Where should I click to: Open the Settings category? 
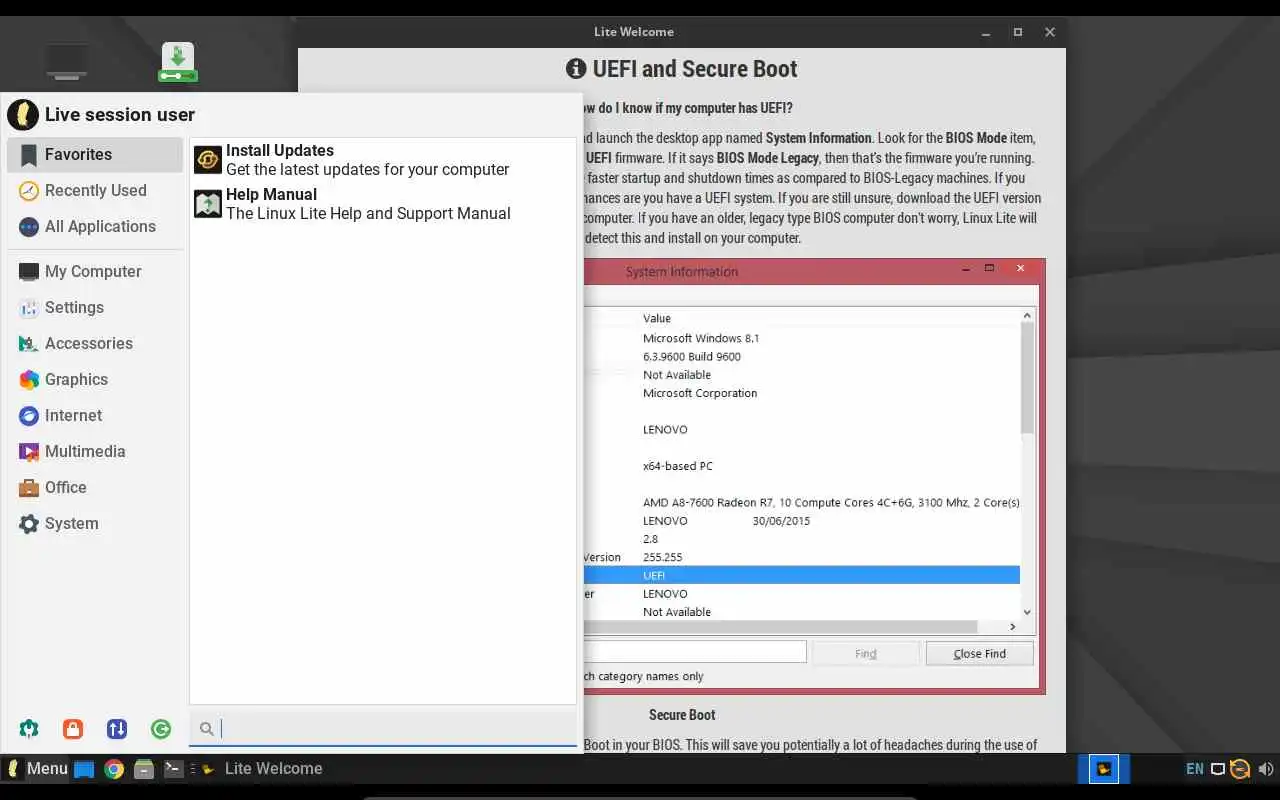pyautogui.click(x=95, y=308)
